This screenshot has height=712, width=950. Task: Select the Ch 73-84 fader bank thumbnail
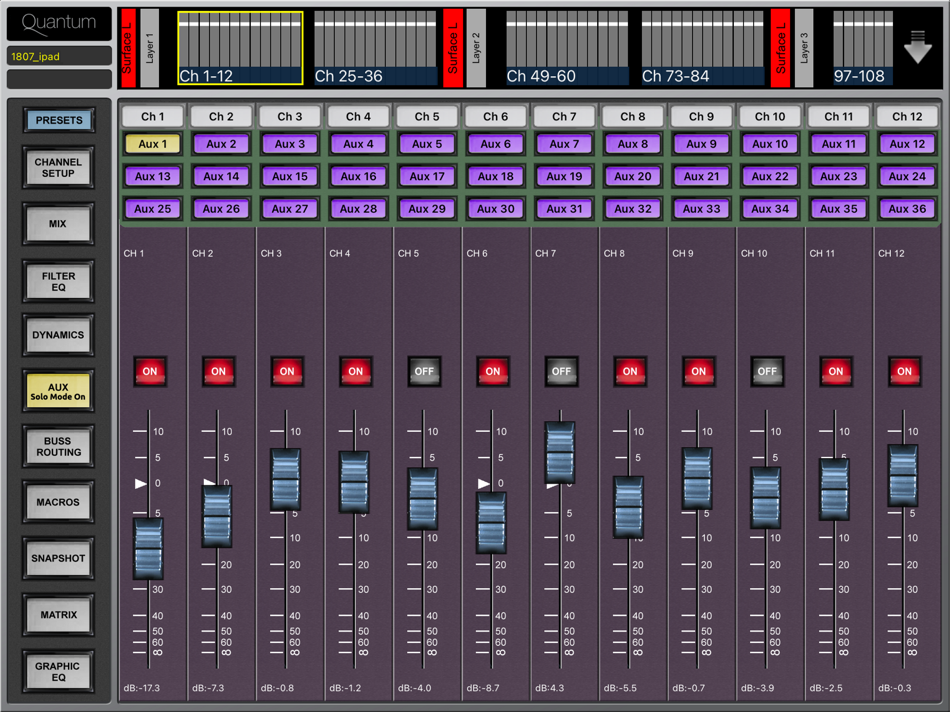(703, 48)
